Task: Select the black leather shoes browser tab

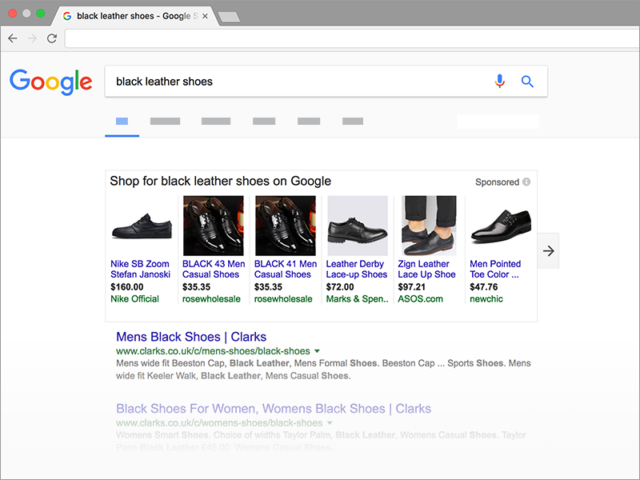Action: click(x=137, y=16)
